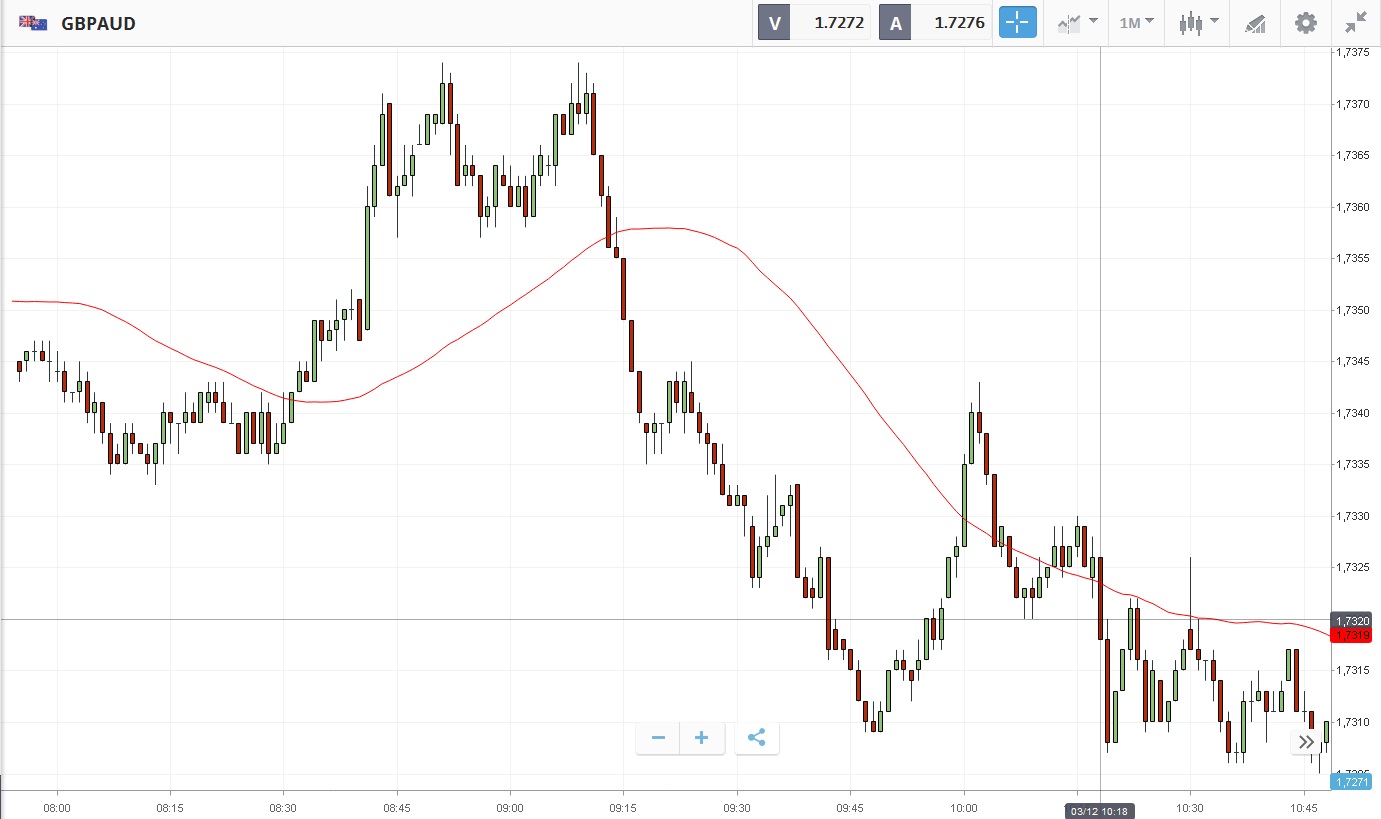Image resolution: width=1381 pixels, height=819 pixels.
Task: Share the chart
Action: point(757,738)
